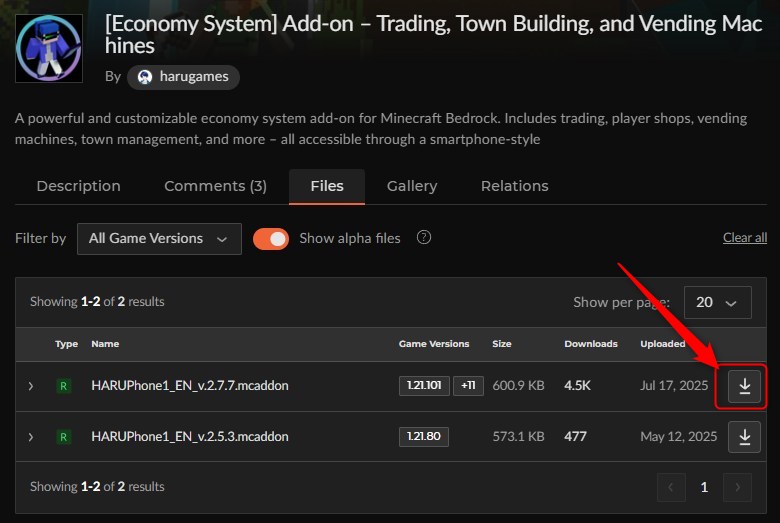Download HARUPhone1_EN_v.2.5.3.mcaddon file

[x=744, y=437]
